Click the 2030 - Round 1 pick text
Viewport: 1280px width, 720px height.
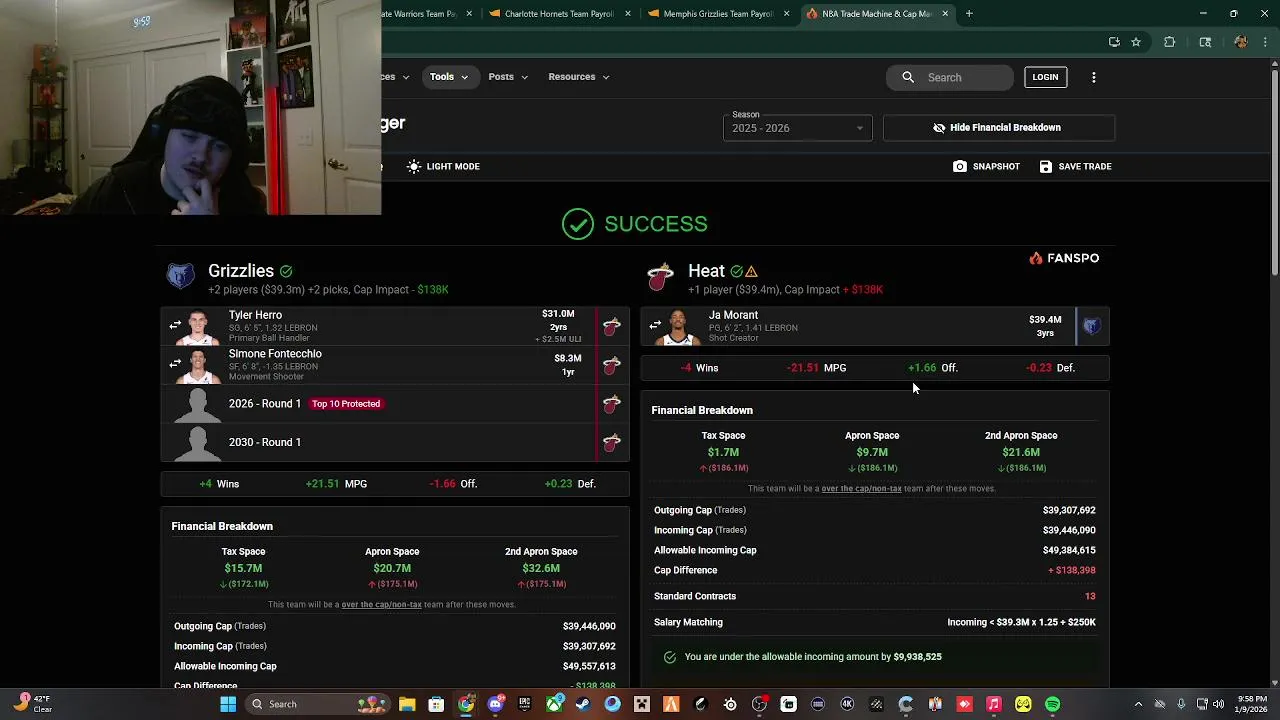point(265,442)
